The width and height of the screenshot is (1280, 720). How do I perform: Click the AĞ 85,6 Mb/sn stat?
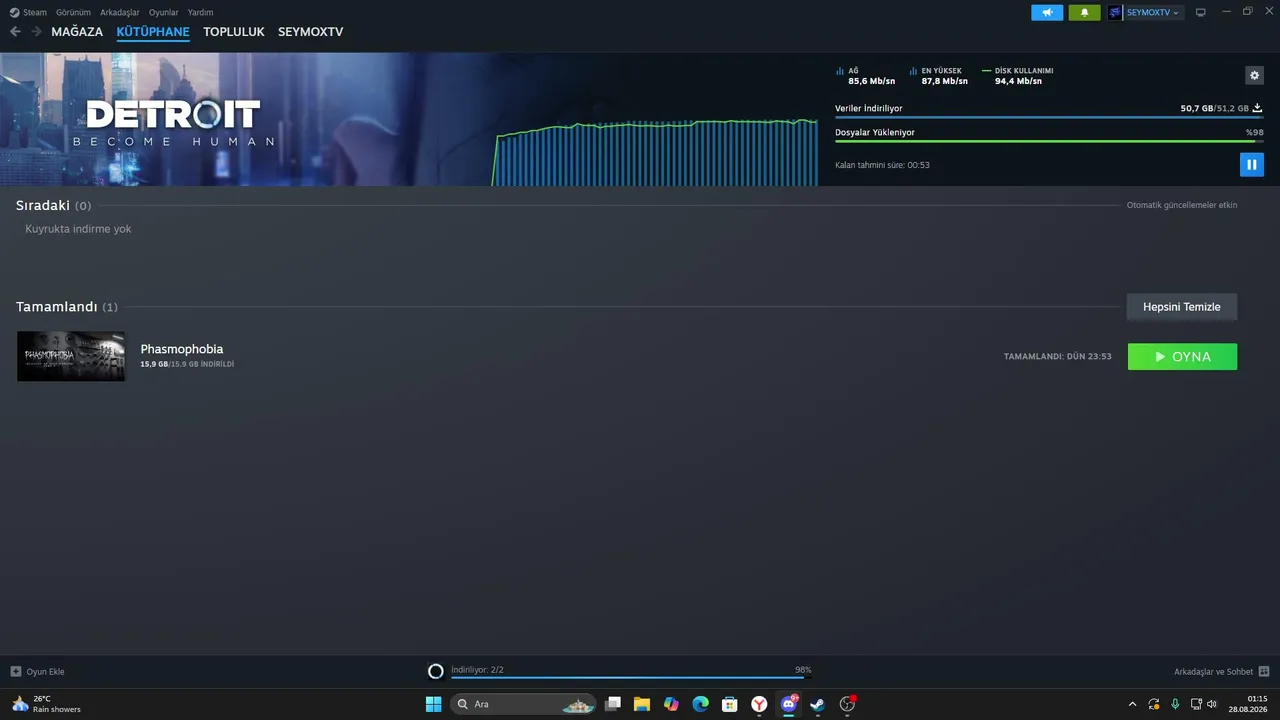pyautogui.click(x=865, y=76)
